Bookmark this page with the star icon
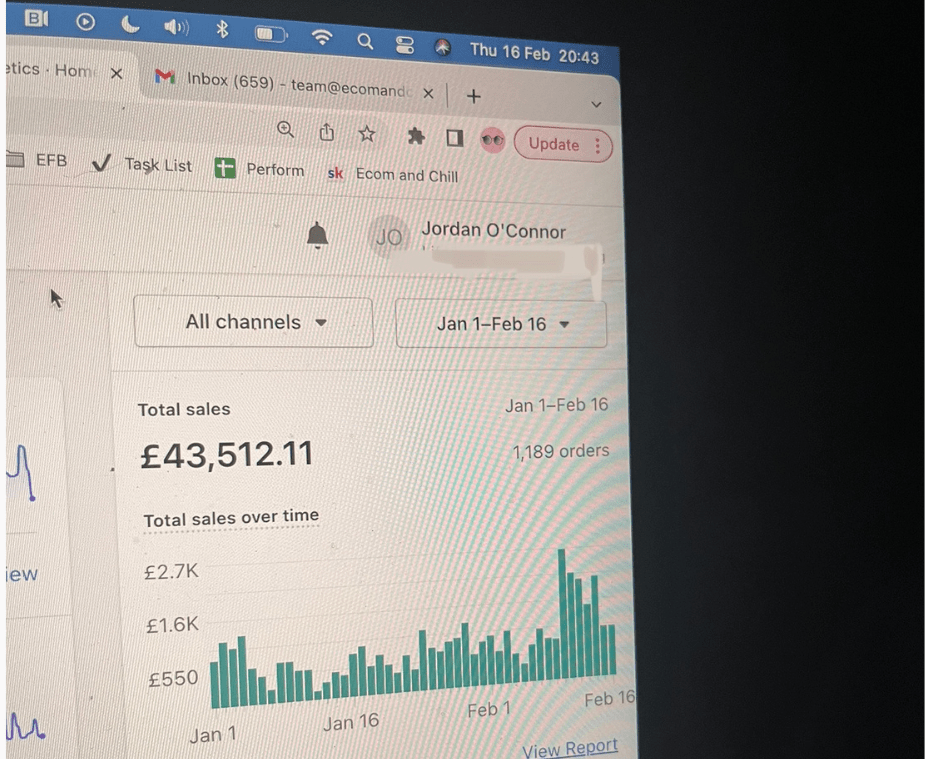 pyautogui.click(x=367, y=134)
